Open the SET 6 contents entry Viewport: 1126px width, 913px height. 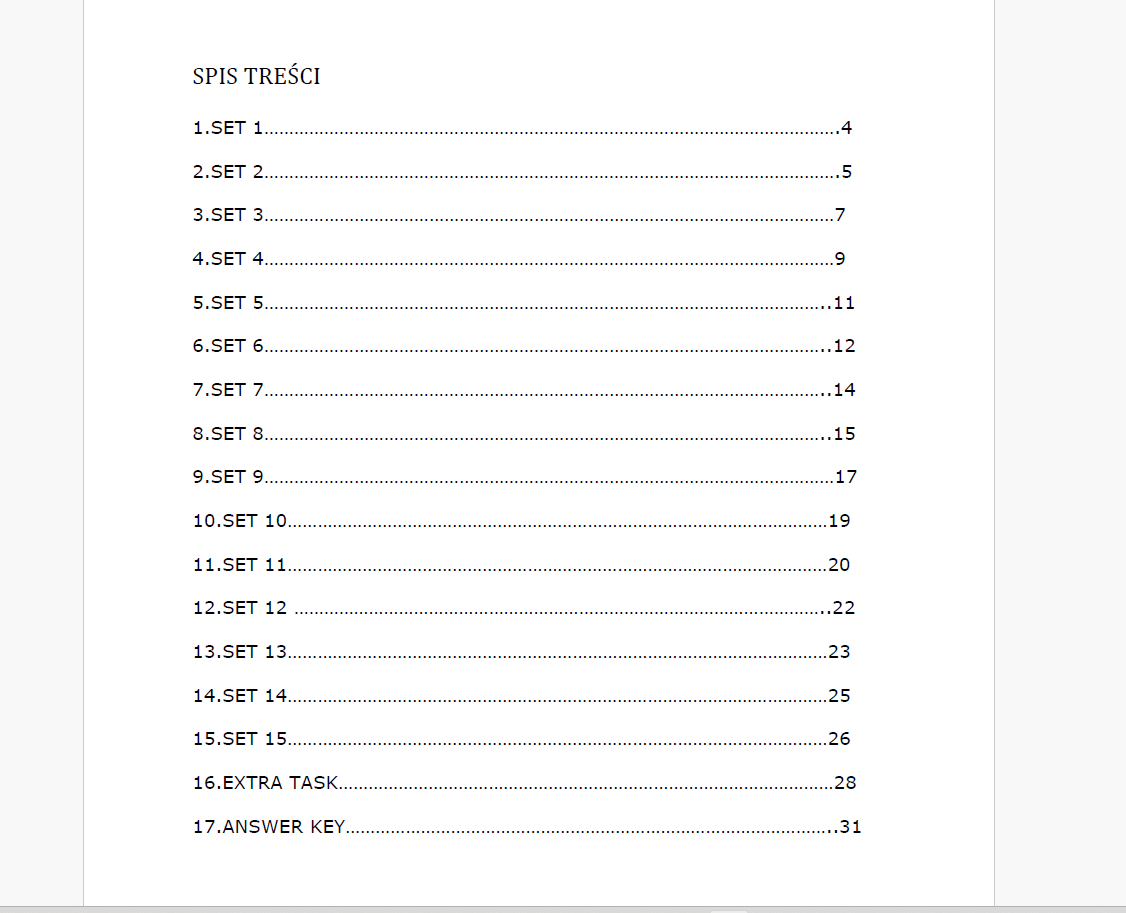pos(228,346)
